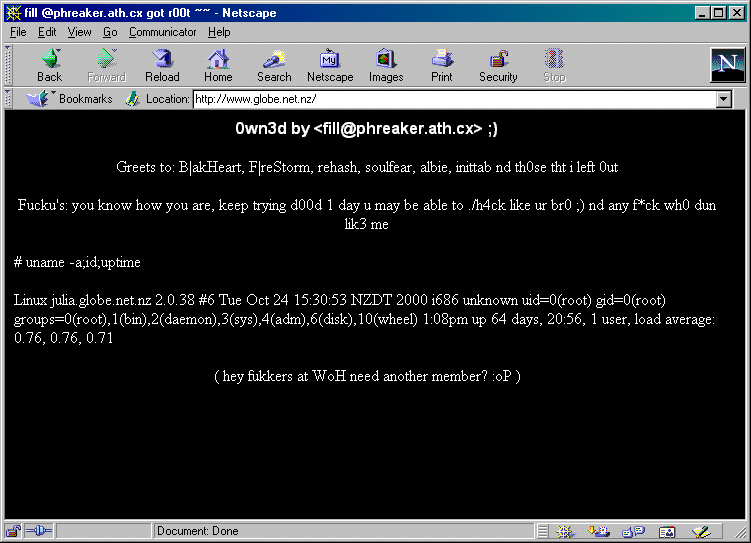Click inside the Location URL field
Image resolution: width=751 pixels, height=543 pixels.
pos(450,99)
